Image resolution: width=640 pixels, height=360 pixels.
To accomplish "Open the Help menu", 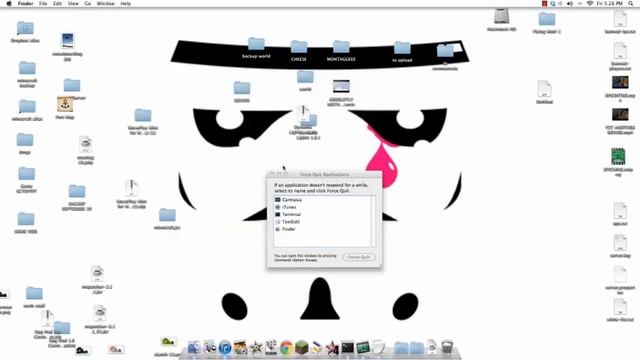I will click(x=126, y=3).
